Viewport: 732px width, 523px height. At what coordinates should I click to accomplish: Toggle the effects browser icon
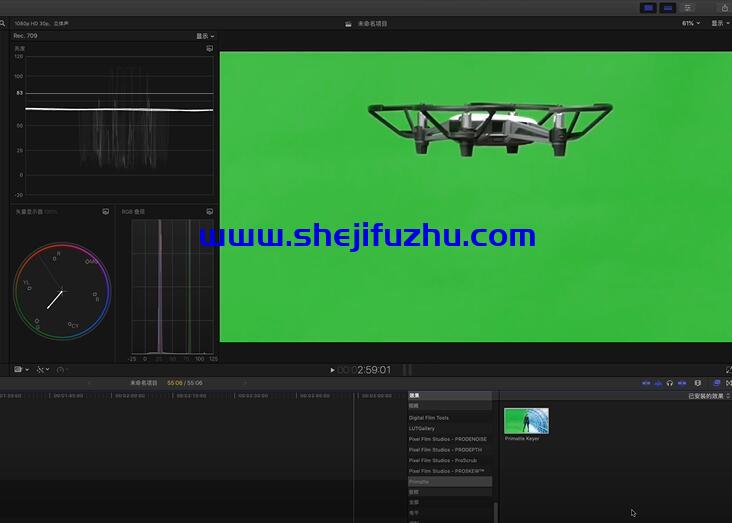coord(717,383)
